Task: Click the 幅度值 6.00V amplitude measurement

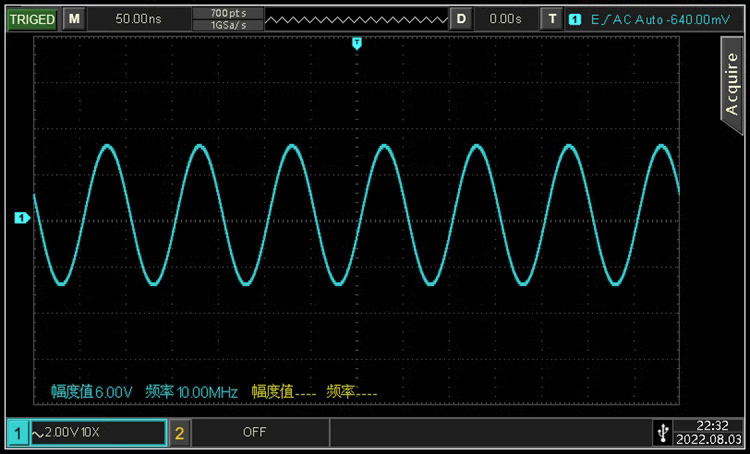Action: 92,392
